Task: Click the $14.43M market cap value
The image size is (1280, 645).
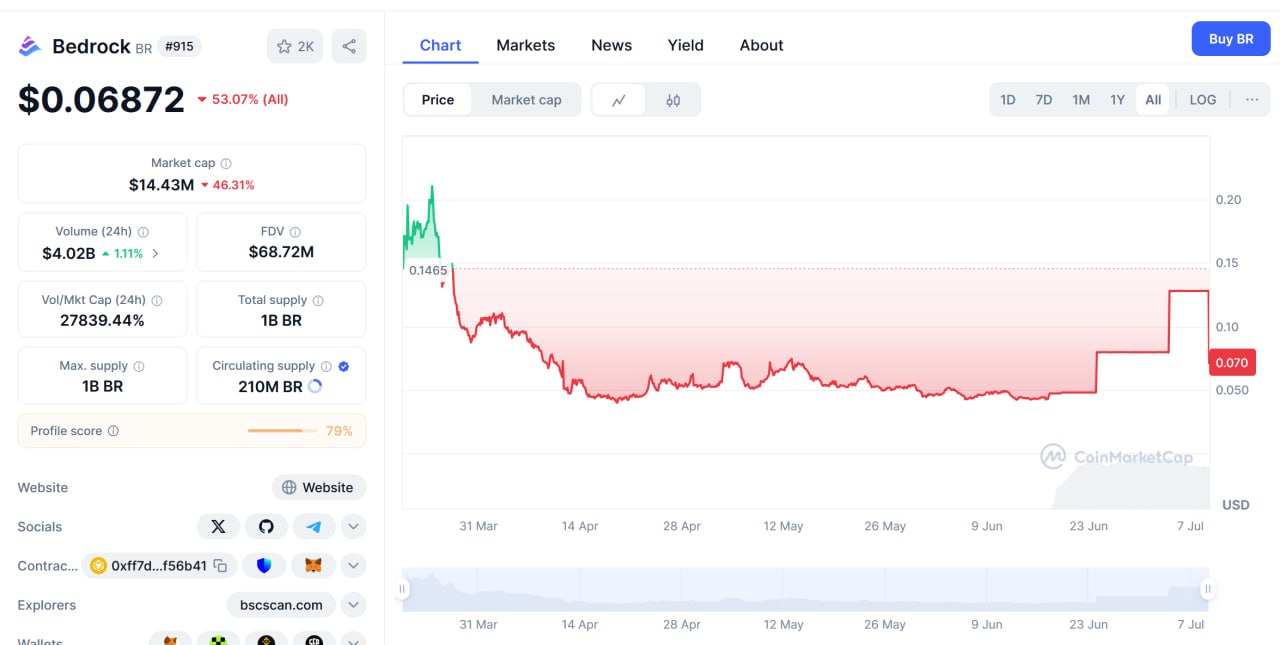Action: [x=161, y=185]
